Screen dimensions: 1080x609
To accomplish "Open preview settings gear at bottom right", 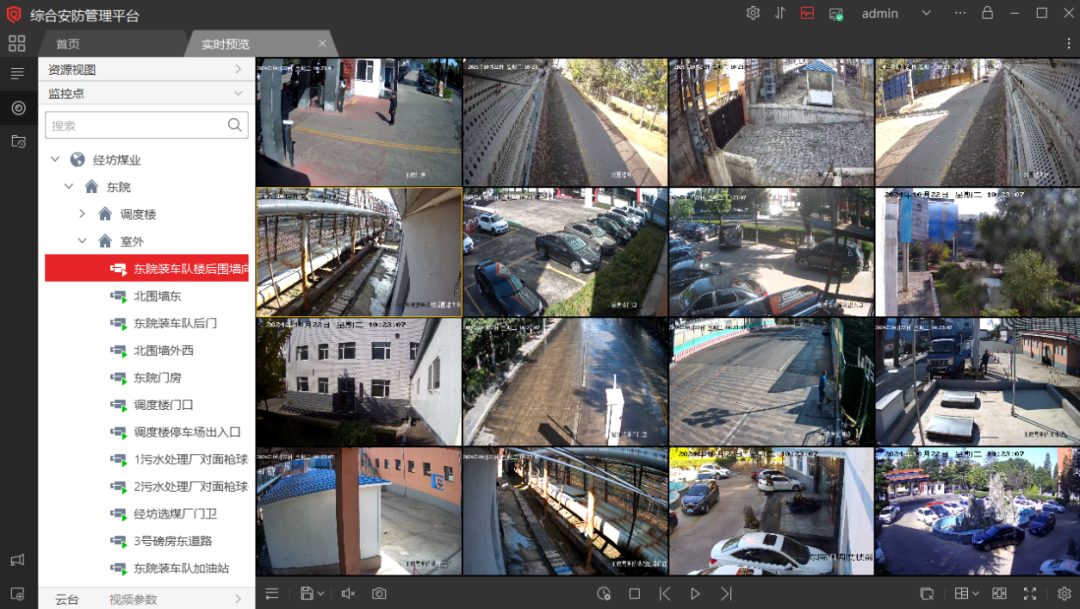I will click(x=1064, y=593).
